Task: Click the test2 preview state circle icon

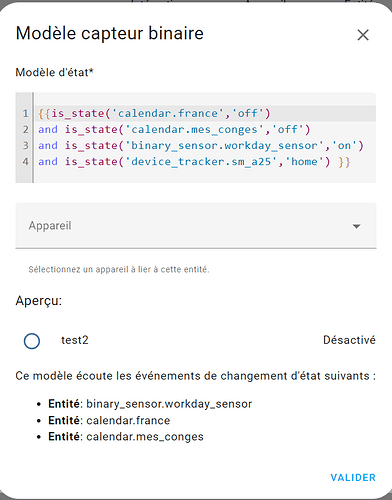Action: point(32,341)
